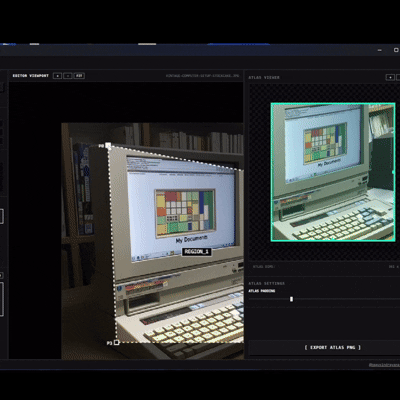This screenshot has height=400, width=400.
Task: Click the vintage computer image filename
Action: (x=203, y=76)
